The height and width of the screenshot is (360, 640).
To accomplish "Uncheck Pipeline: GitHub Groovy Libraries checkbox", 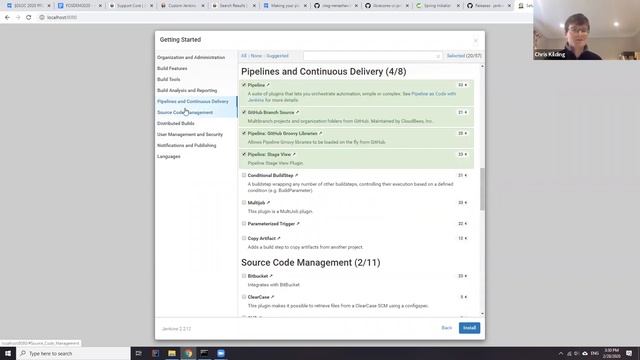I will click(244, 133).
